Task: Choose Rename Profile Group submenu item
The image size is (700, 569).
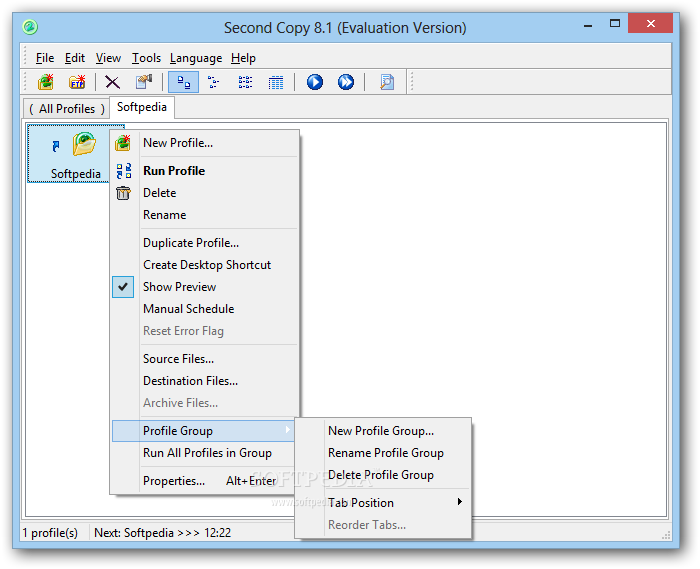Action: (383, 453)
